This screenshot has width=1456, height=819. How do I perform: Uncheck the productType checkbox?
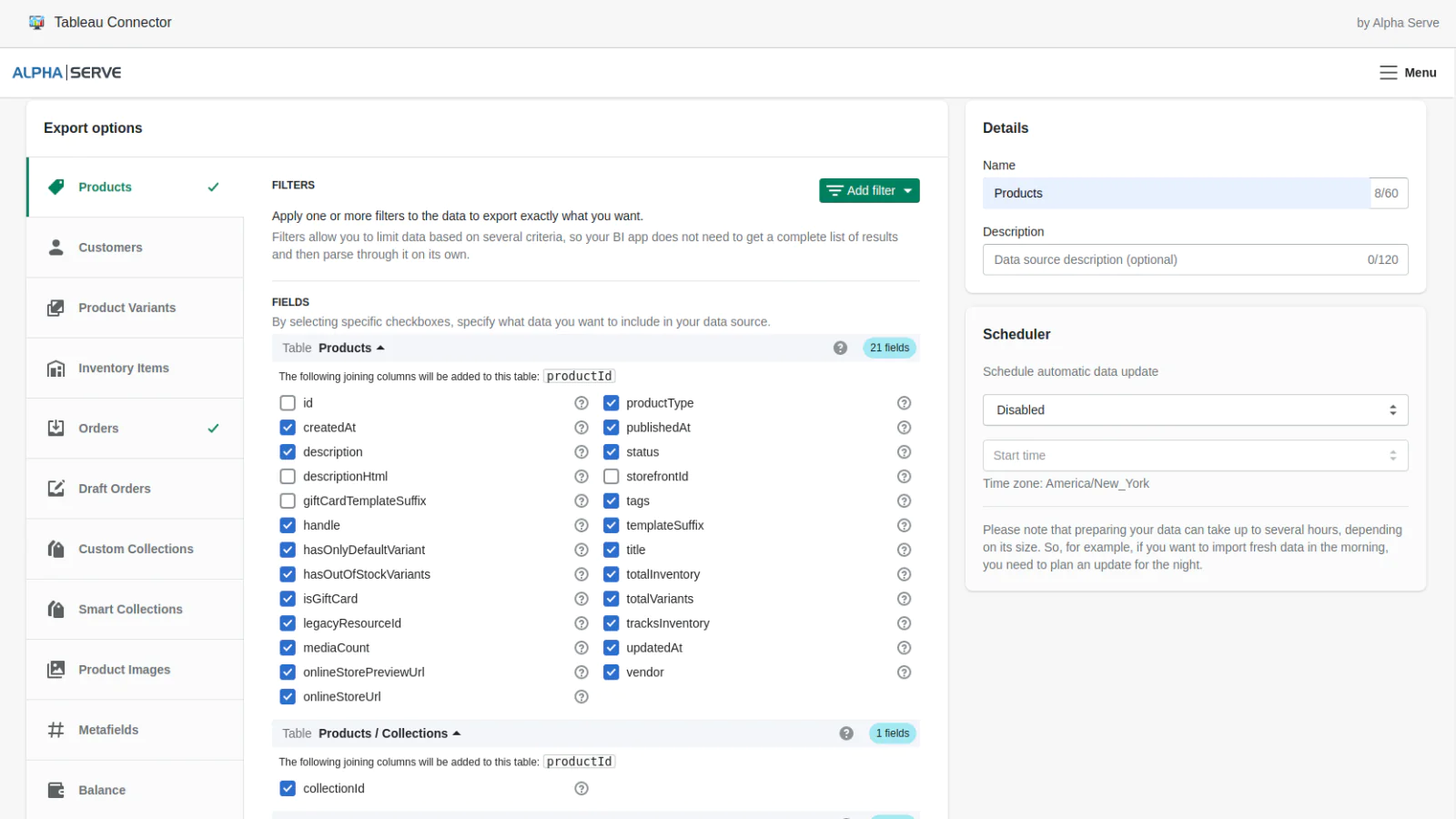coord(612,403)
